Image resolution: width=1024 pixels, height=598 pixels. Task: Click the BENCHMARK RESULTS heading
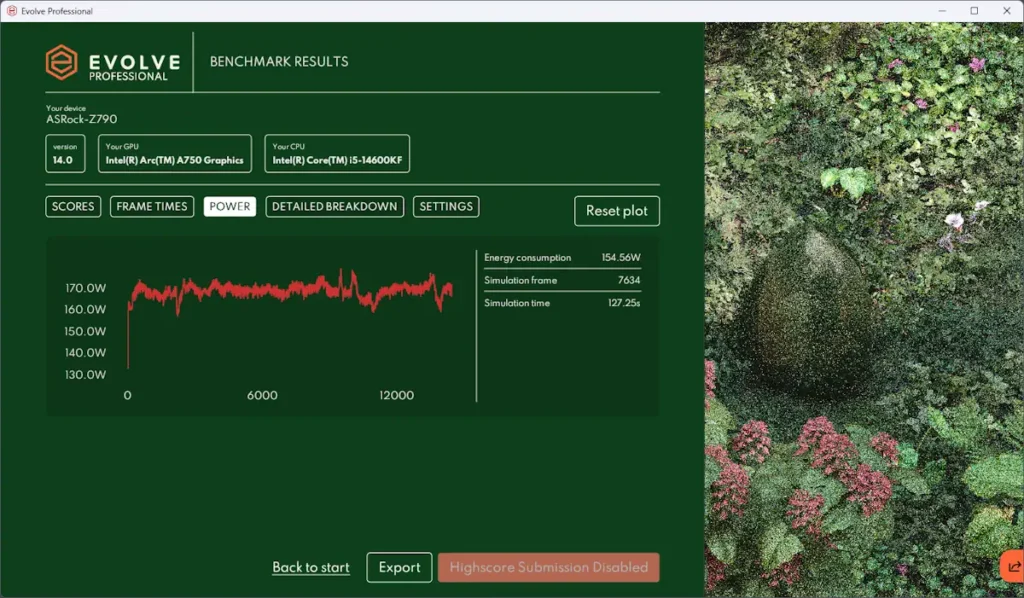(x=279, y=61)
